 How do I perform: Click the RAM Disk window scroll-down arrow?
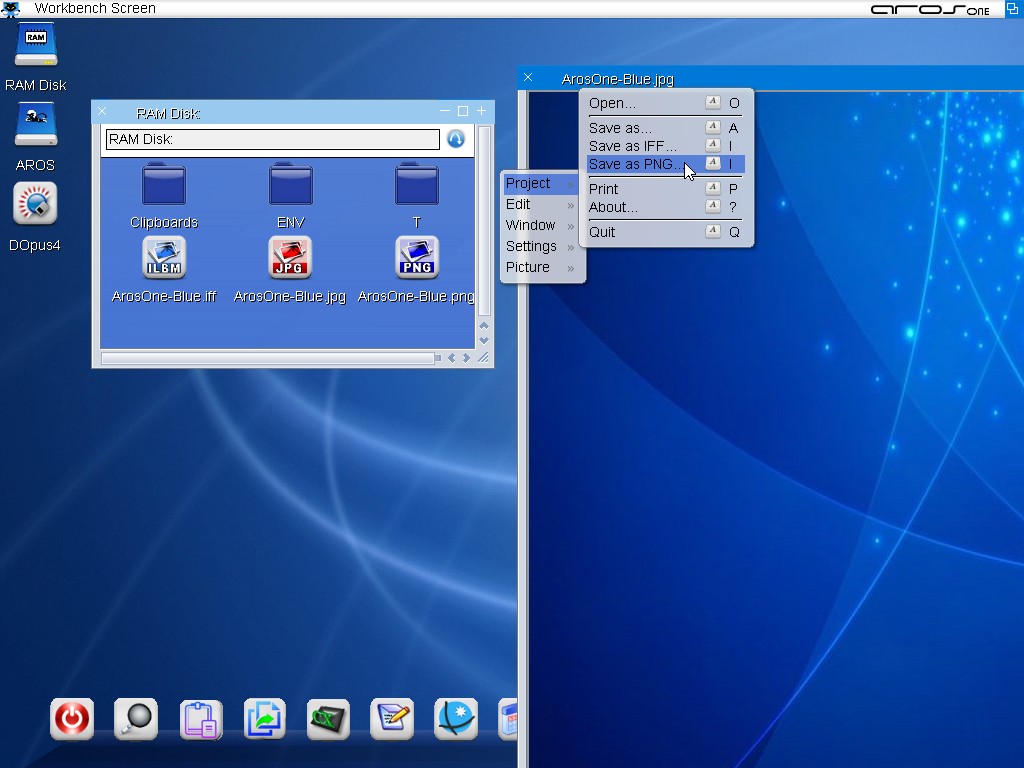(x=484, y=340)
